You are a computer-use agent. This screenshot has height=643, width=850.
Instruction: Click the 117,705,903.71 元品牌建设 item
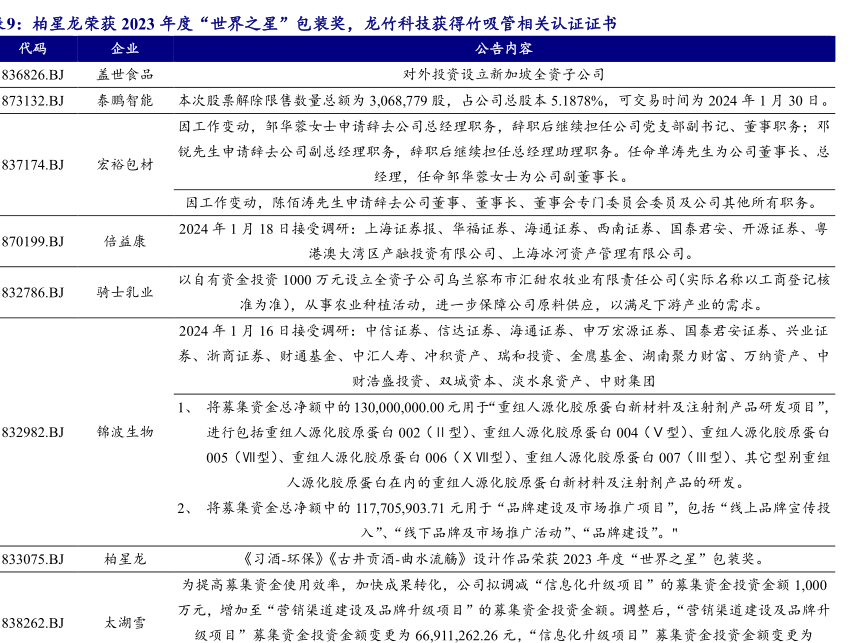[504, 520]
